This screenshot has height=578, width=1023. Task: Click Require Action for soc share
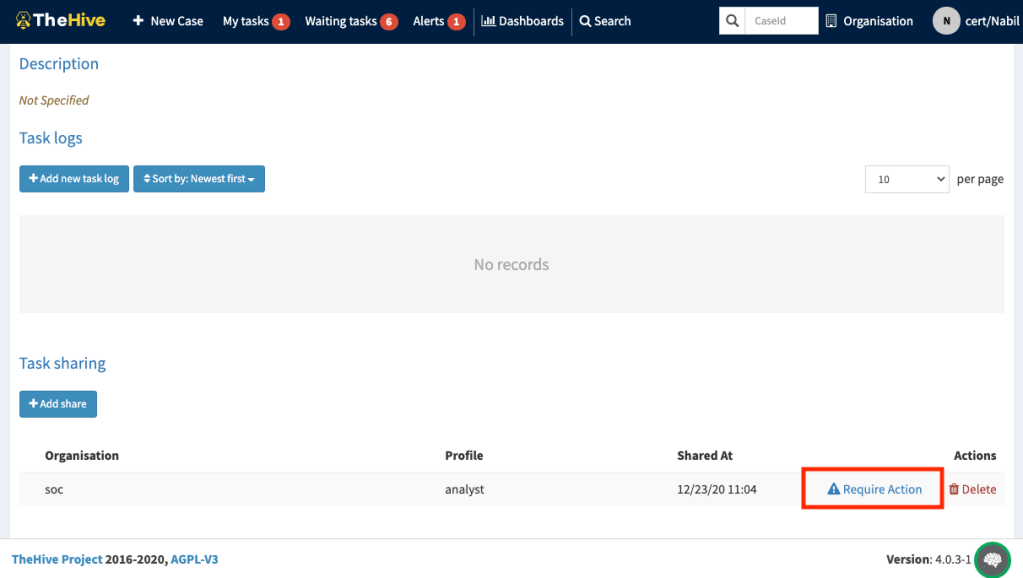pos(874,489)
